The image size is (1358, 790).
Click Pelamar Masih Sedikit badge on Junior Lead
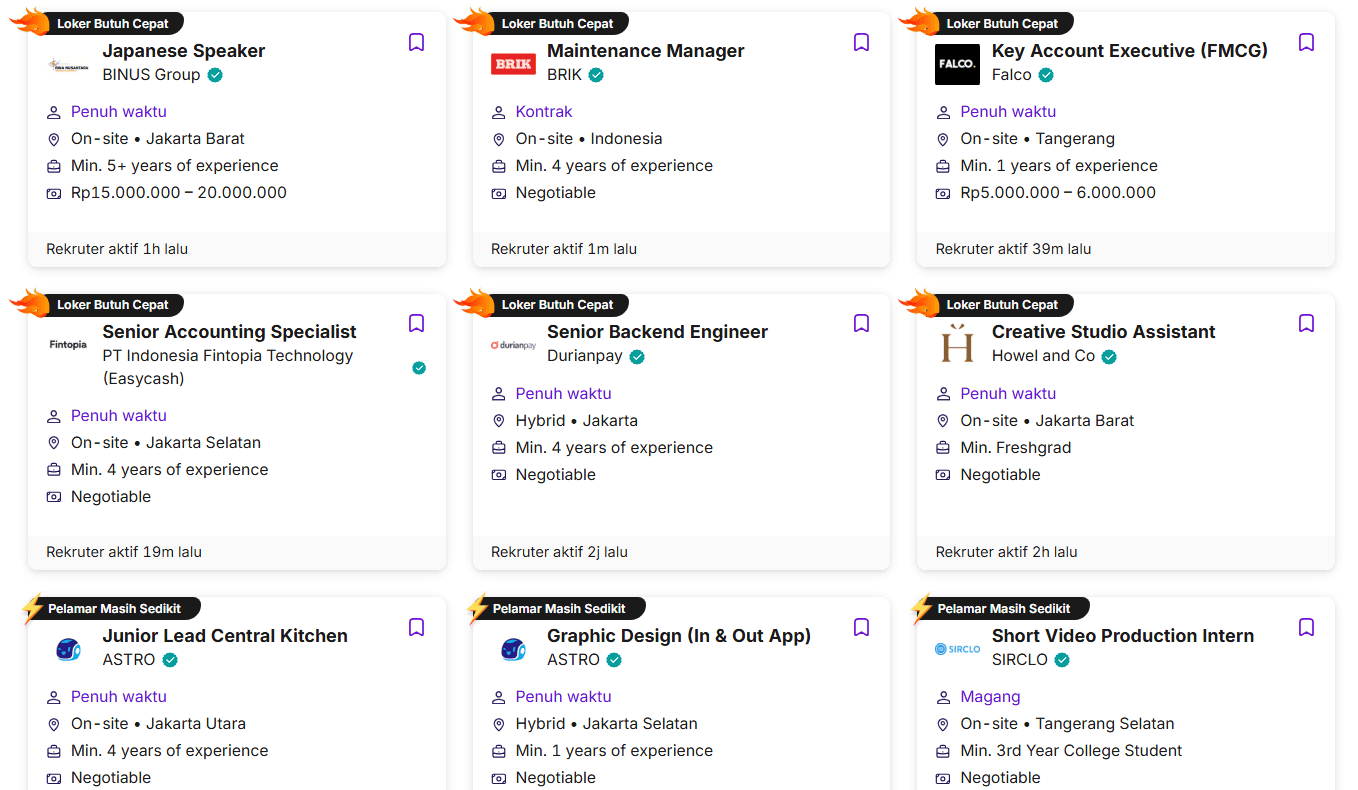click(114, 608)
